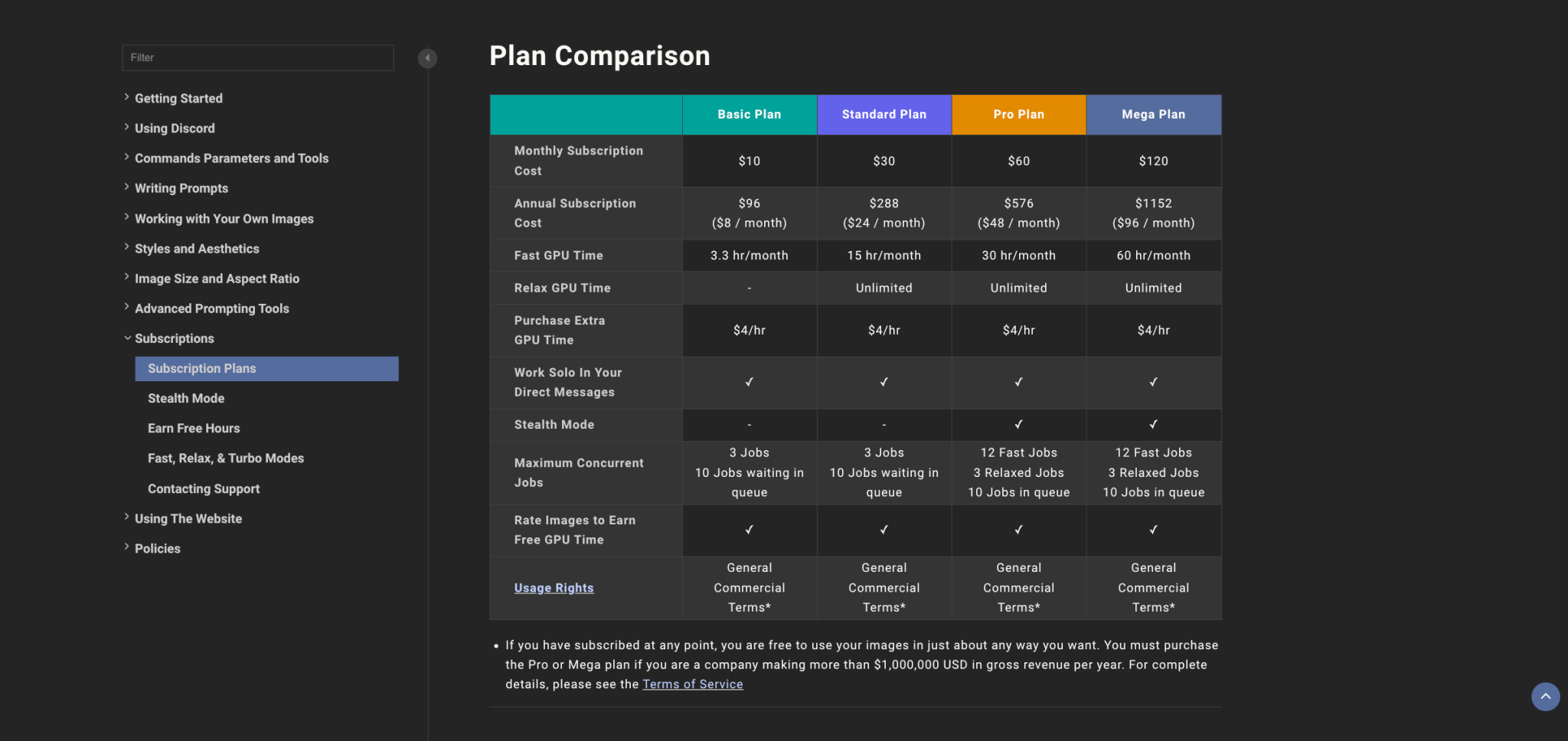Go to Earn Free Hours page
The width and height of the screenshot is (1568, 741).
(x=194, y=429)
